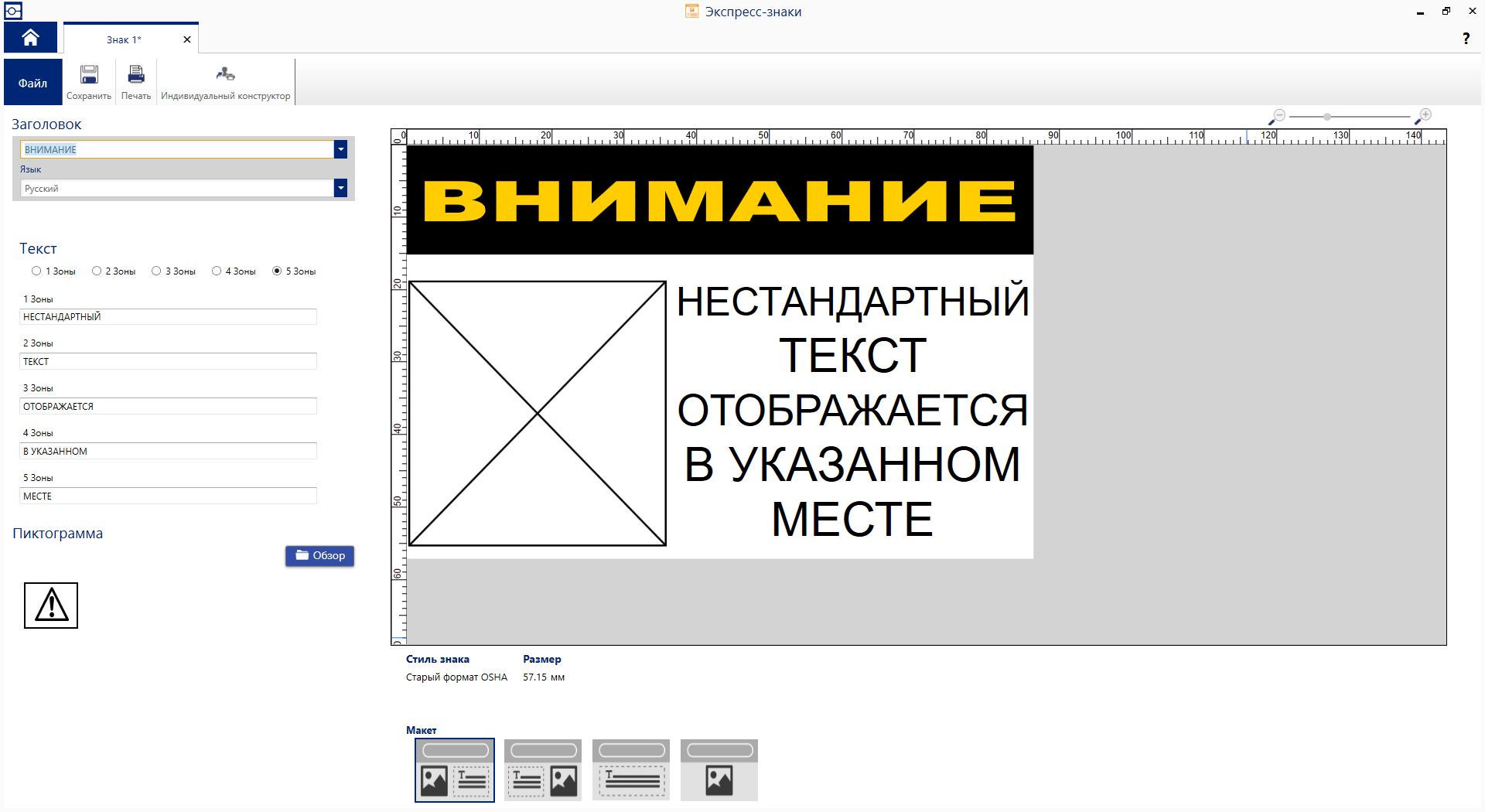
Task: Close the Знак 1 tab
Action: tap(186, 39)
